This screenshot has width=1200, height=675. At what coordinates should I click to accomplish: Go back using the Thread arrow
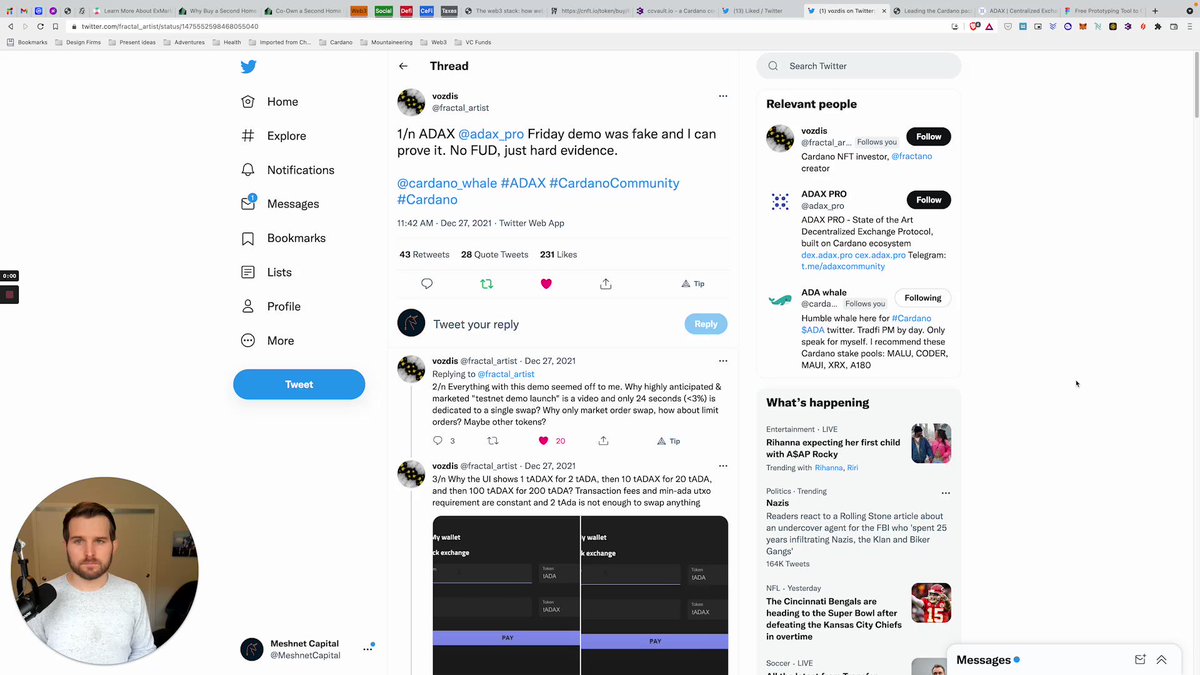(x=403, y=66)
